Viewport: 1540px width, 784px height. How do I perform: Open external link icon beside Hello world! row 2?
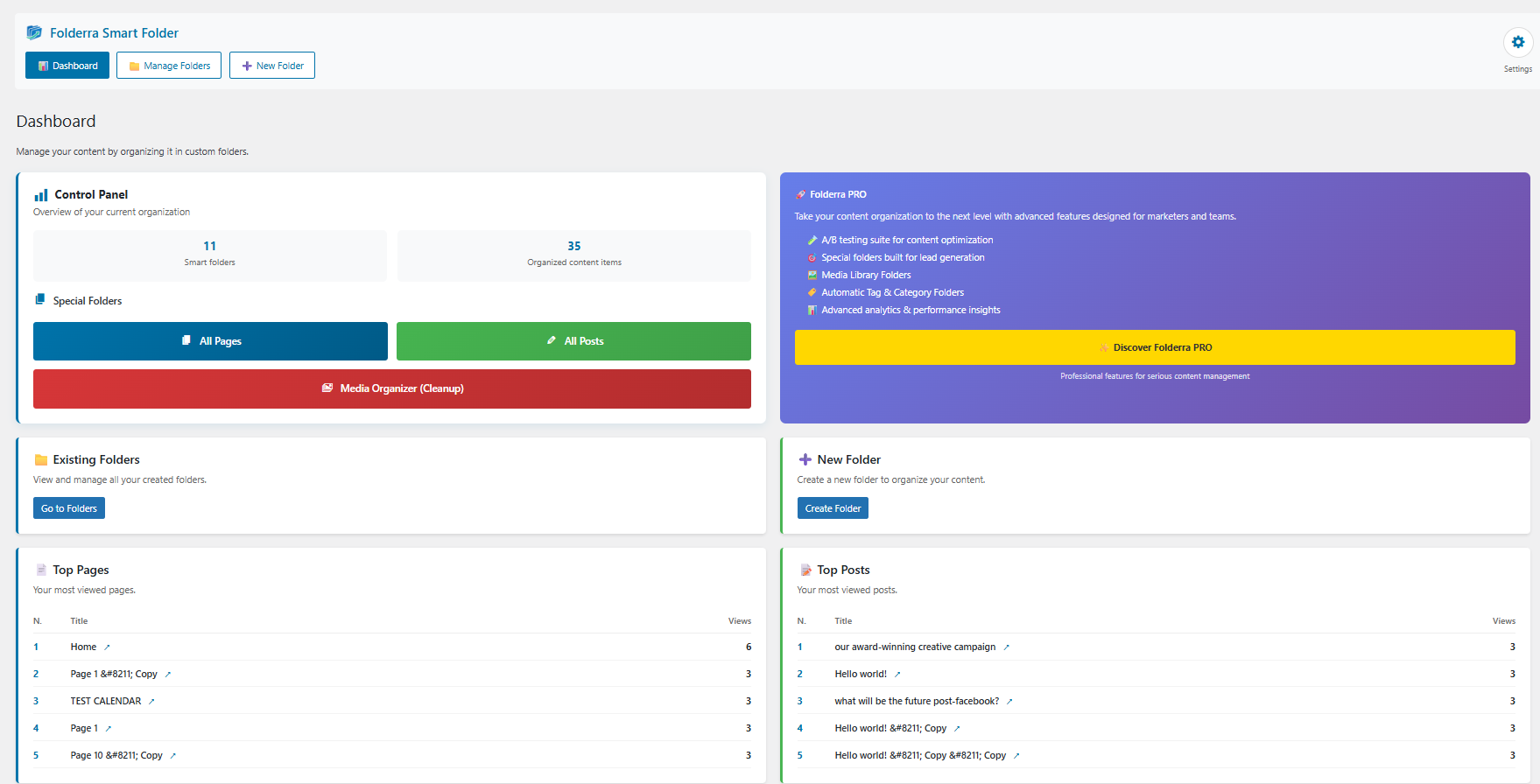coord(897,675)
